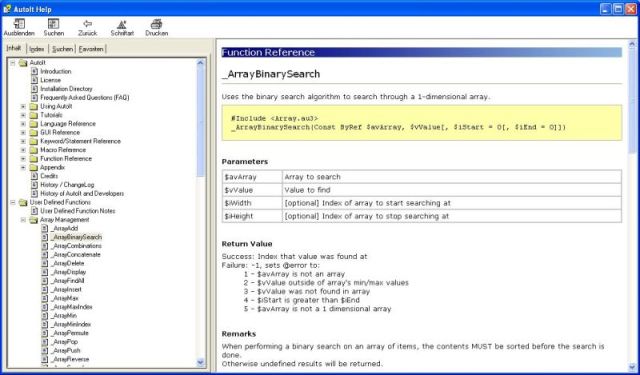The height and width of the screenshot is (375, 640).
Task: Click the _ArrayCombinations page icon
Action: pyautogui.click(x=45, y=246)
